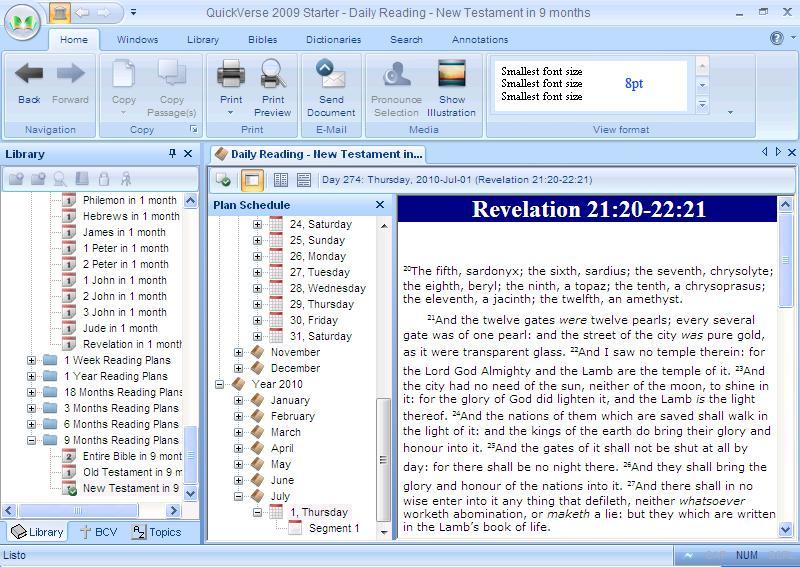Send Document by e-mail

click(x=331, y=88)
